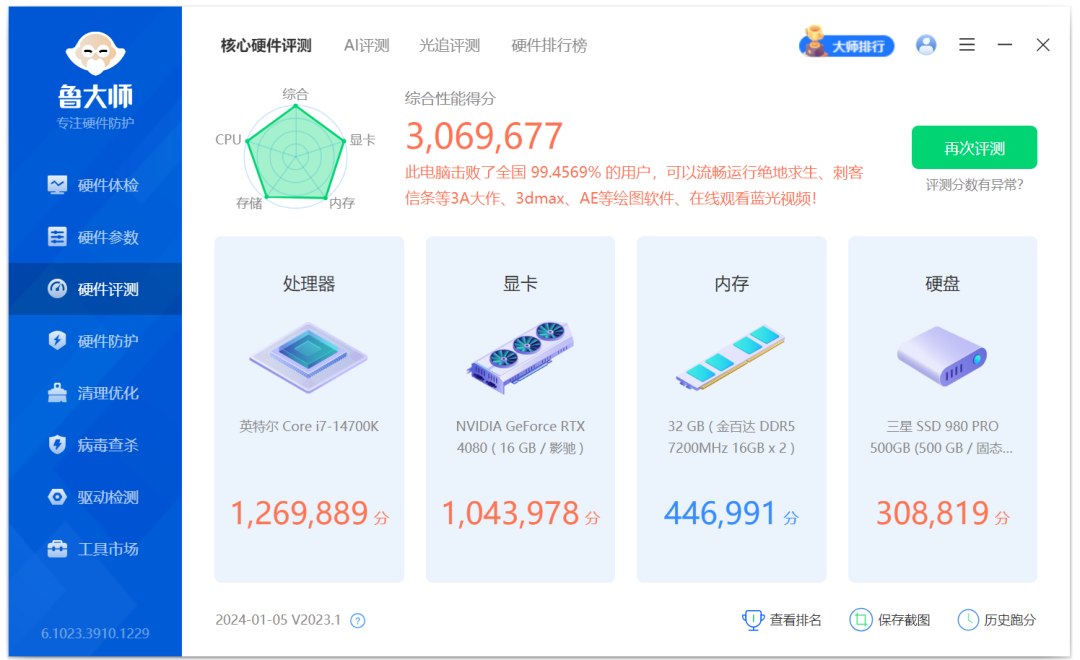Click the 保存截图 link text
1080x660 pixels.
(x=904, y=620)
